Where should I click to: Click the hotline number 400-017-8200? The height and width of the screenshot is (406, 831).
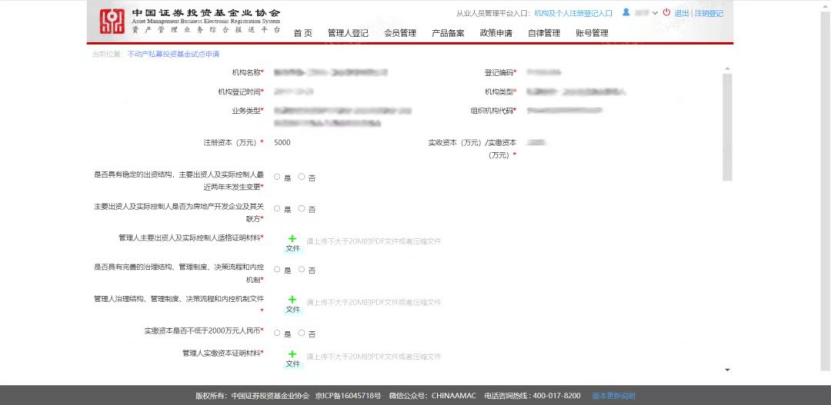click(x=558, y=396)
